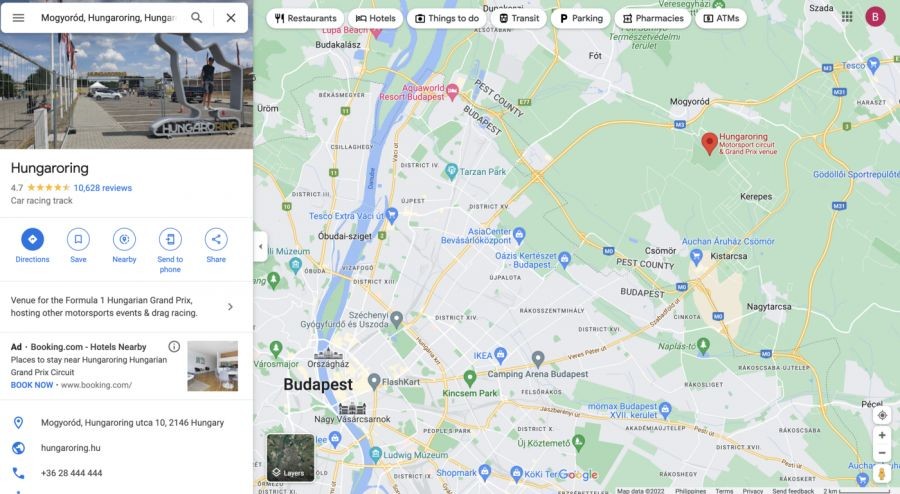Share this place

click(216, 239)
